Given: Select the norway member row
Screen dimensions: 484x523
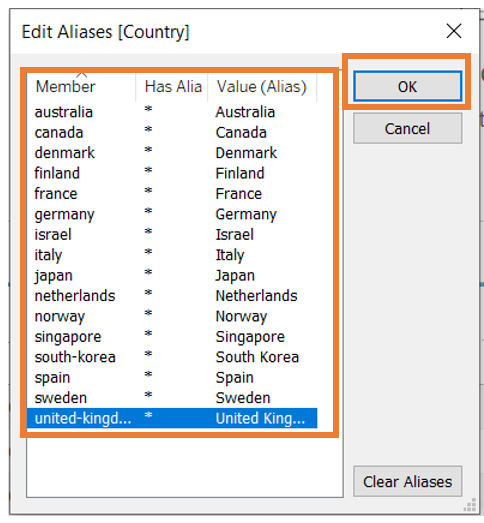Looking at the screenshot, I should coord(172,316).
